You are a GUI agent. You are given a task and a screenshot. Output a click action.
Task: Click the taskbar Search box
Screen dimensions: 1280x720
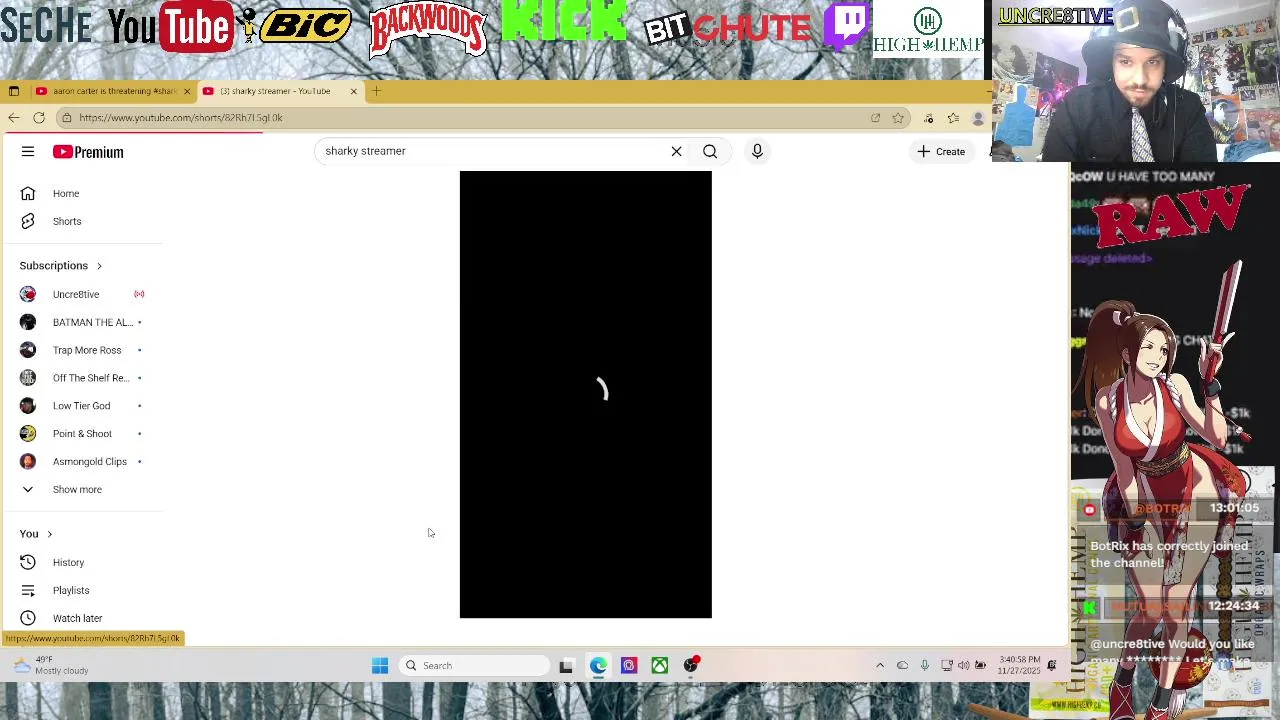[x=475, y=666]
